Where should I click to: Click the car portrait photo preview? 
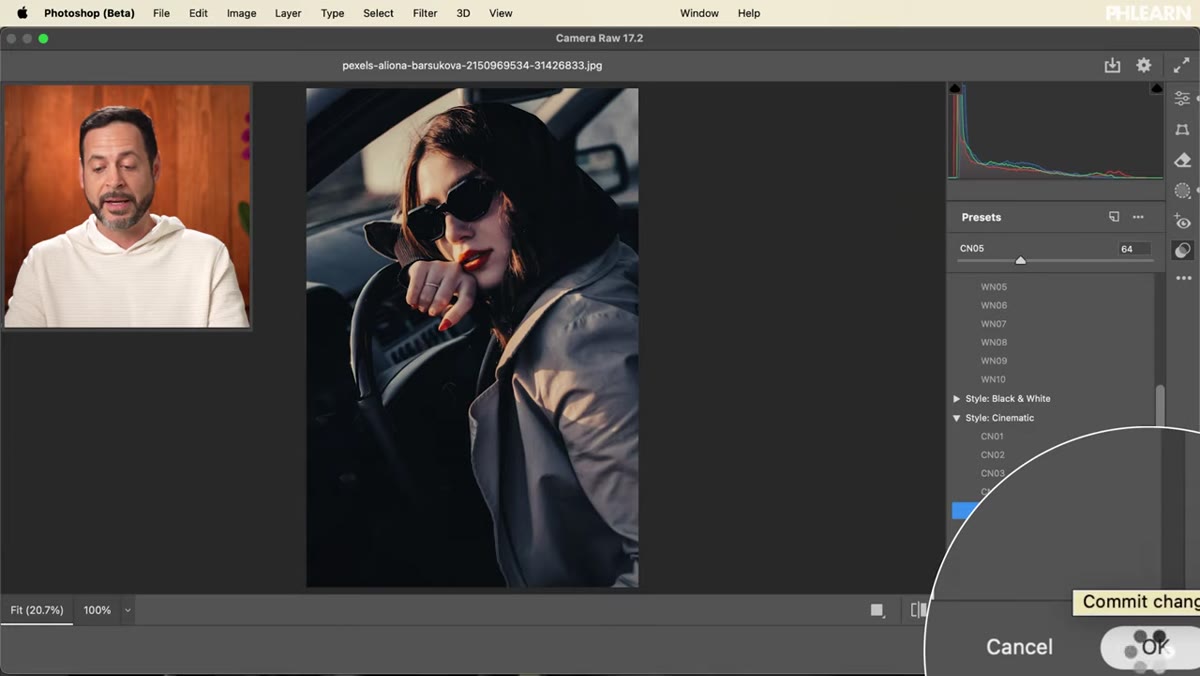tap(472, 337)
